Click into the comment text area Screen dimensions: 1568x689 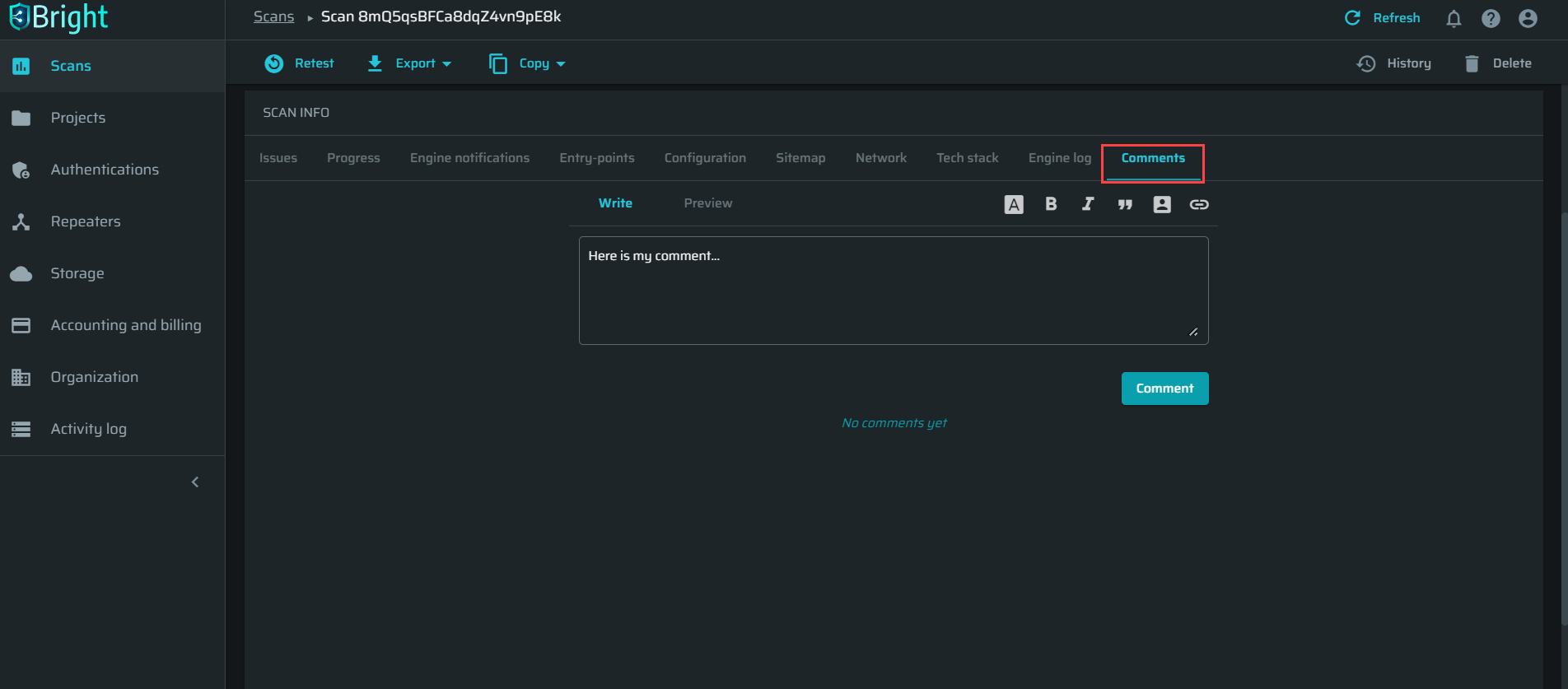(x=894, y=291)
